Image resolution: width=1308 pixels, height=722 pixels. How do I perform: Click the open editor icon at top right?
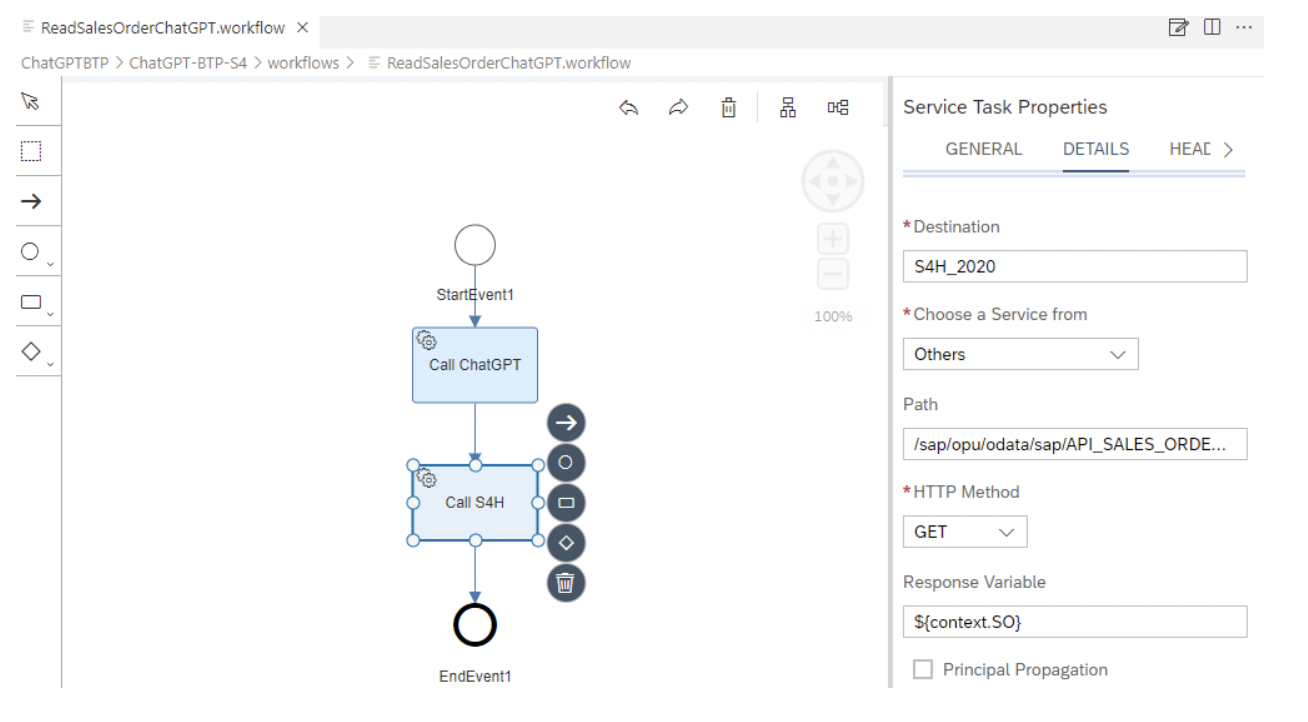(x=1178, y=27)
